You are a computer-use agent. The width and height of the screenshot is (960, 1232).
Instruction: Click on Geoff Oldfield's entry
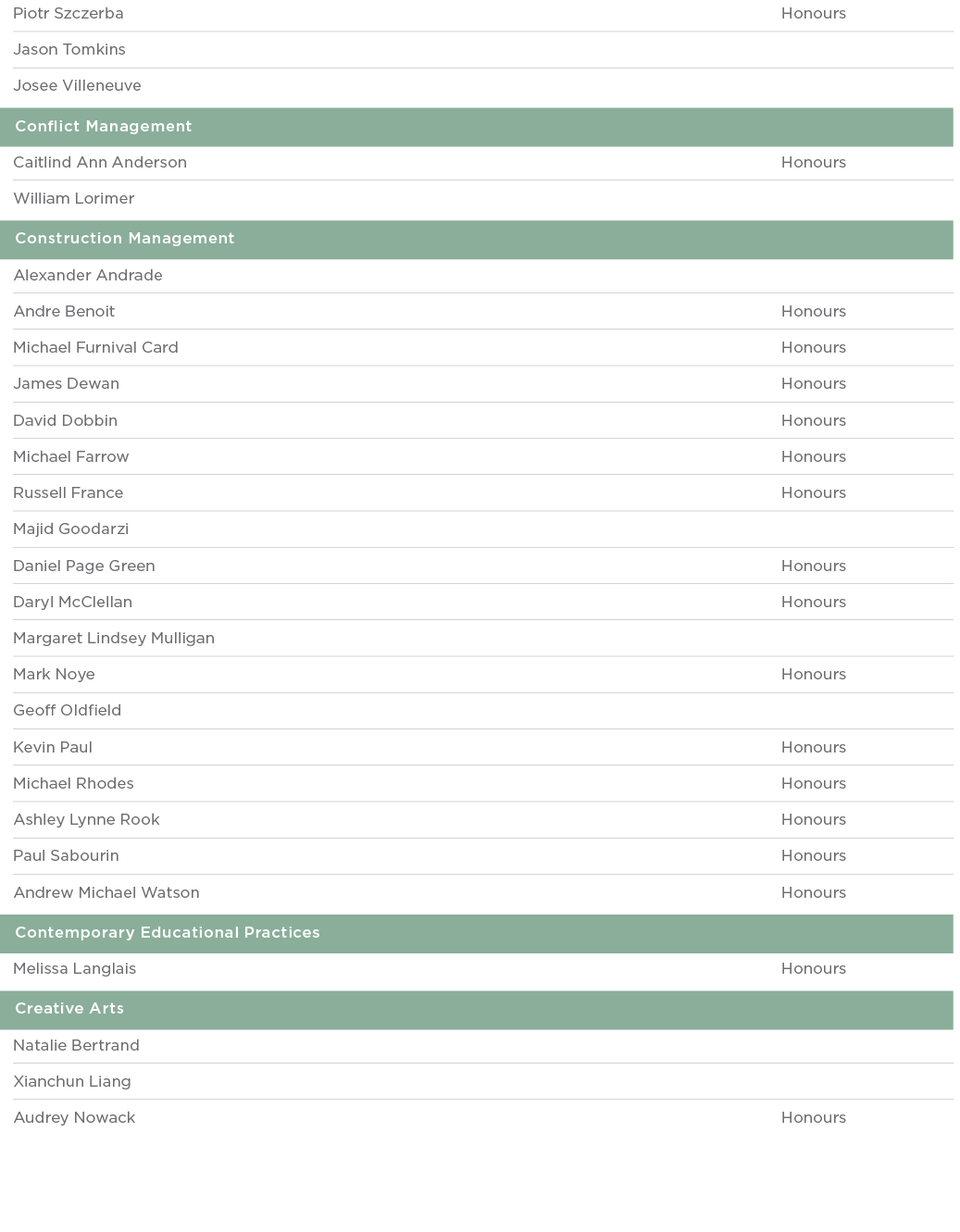[x=67, y=711]
